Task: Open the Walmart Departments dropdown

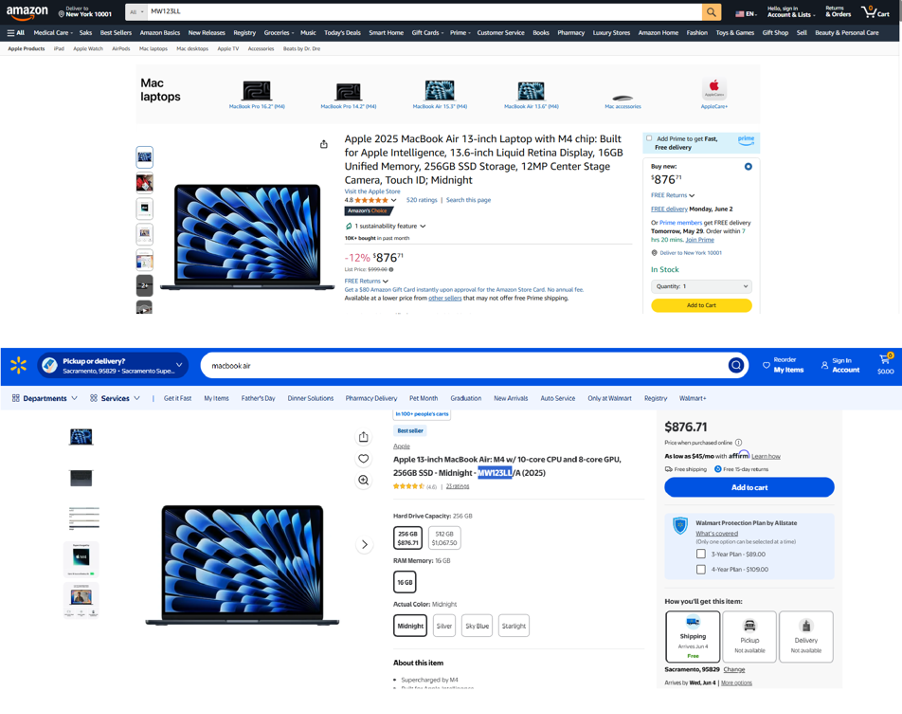Action: pyautogui.click(x=45, y=398)
